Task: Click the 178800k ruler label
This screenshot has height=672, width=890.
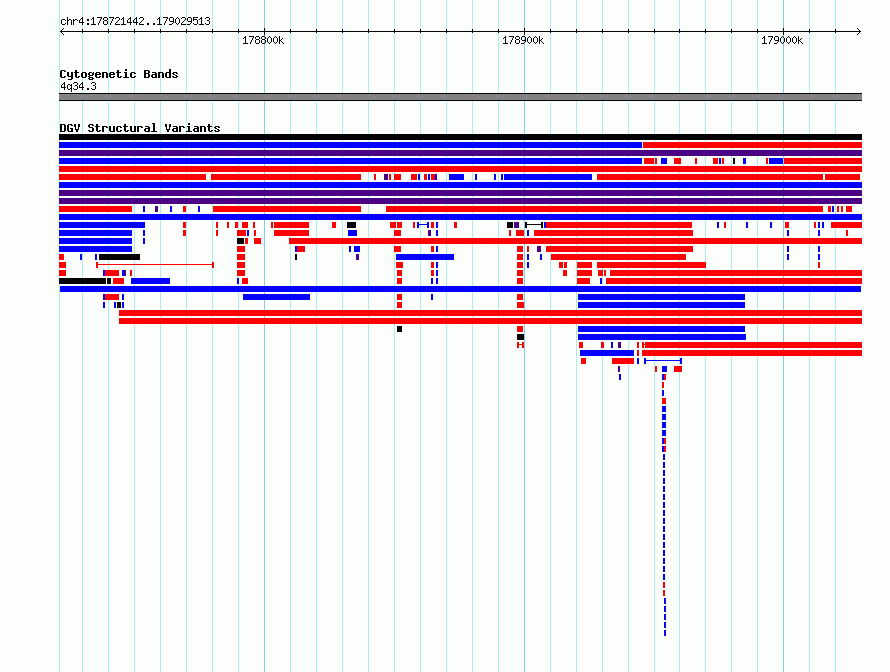Action: click(x=263, y=40)
